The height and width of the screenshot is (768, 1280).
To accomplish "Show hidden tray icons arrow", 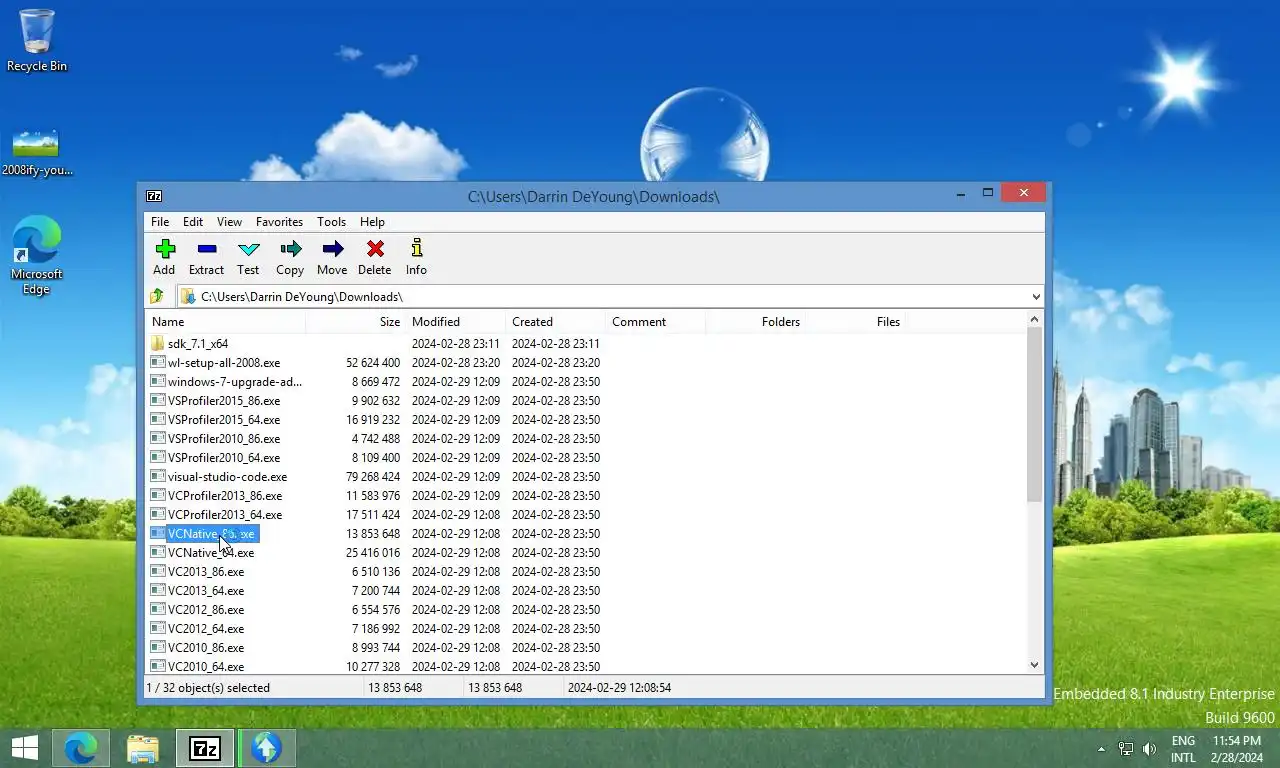I will [1102, 749].
